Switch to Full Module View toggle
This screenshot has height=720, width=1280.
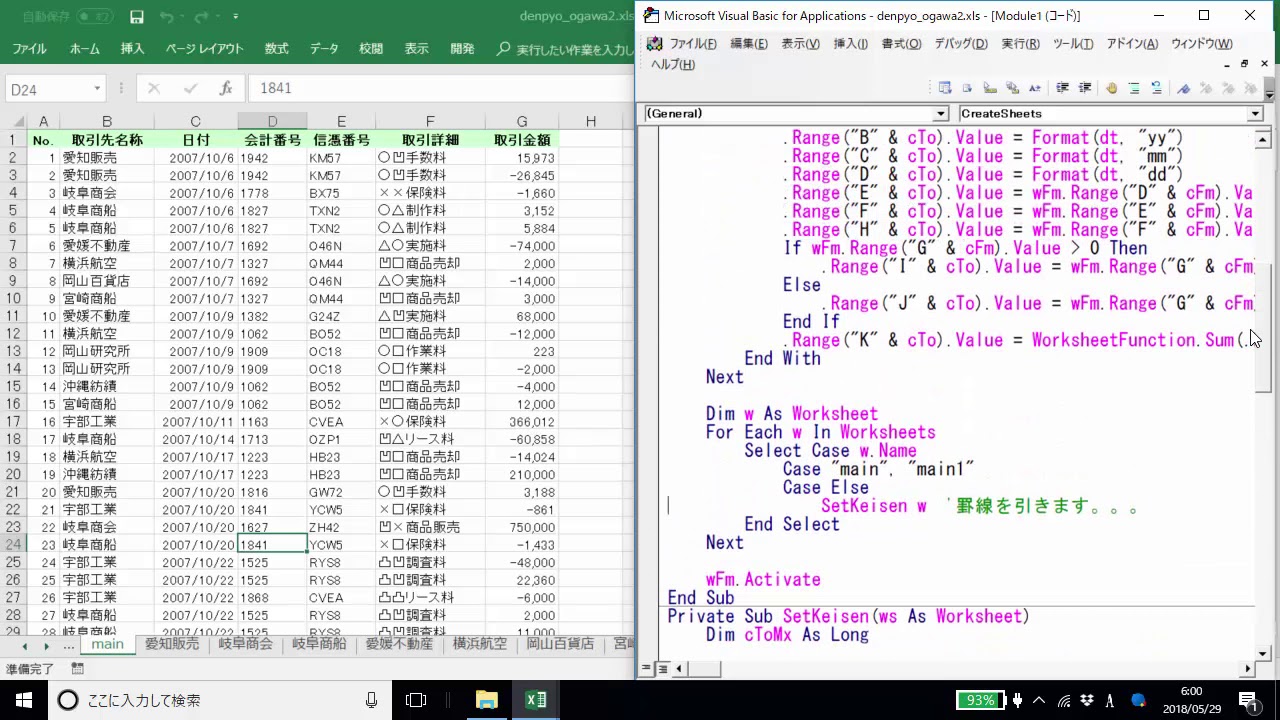662,668
